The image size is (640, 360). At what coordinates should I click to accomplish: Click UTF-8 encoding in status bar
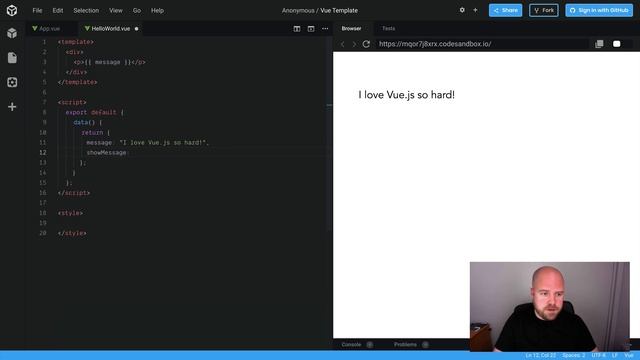pos(598,355)
